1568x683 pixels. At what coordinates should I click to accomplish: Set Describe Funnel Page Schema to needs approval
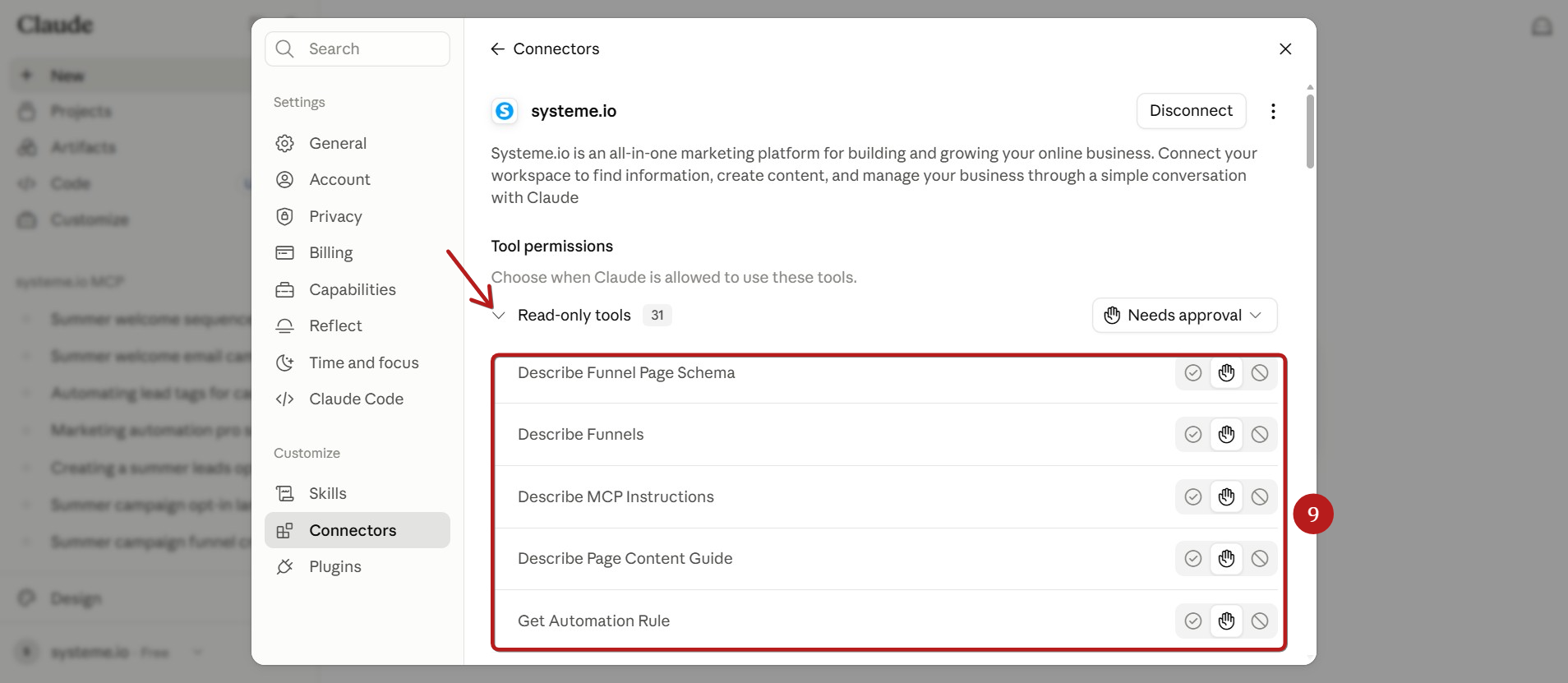pyautogui.click(x=1226, y=373)
